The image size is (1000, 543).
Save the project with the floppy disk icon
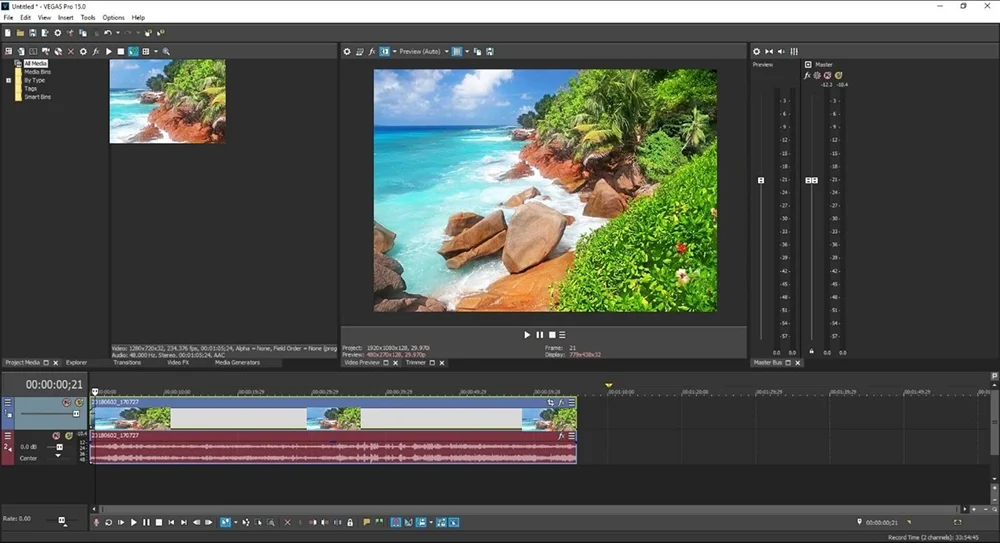[33, 33]
